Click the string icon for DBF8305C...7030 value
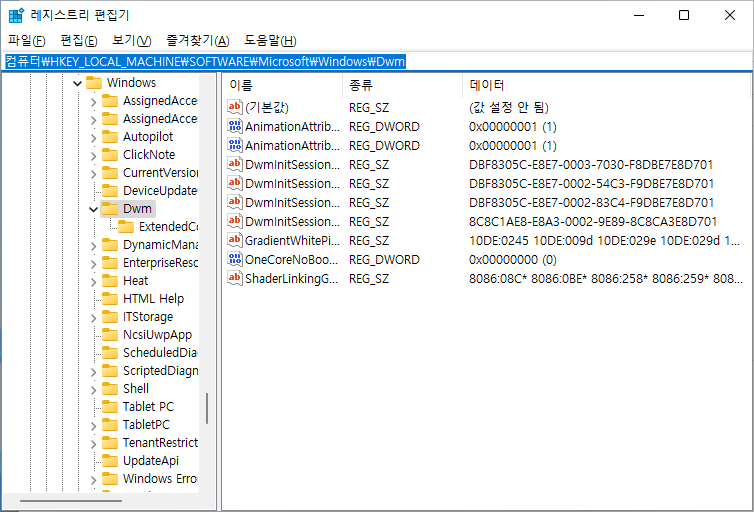Image resolution: width=754 pixels, height=512 pixels. pos(235,164)
